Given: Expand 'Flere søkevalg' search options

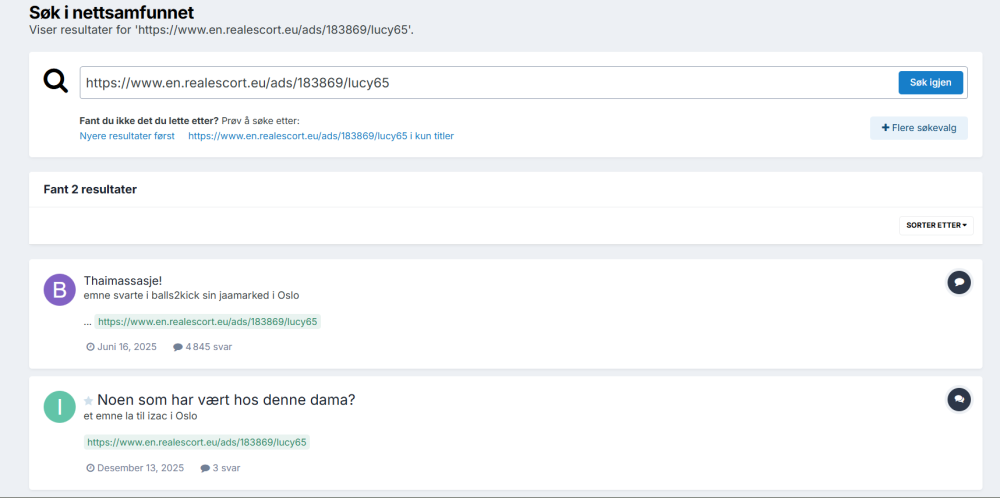Looking at the screenshot, I should click(x=918, y=128).
